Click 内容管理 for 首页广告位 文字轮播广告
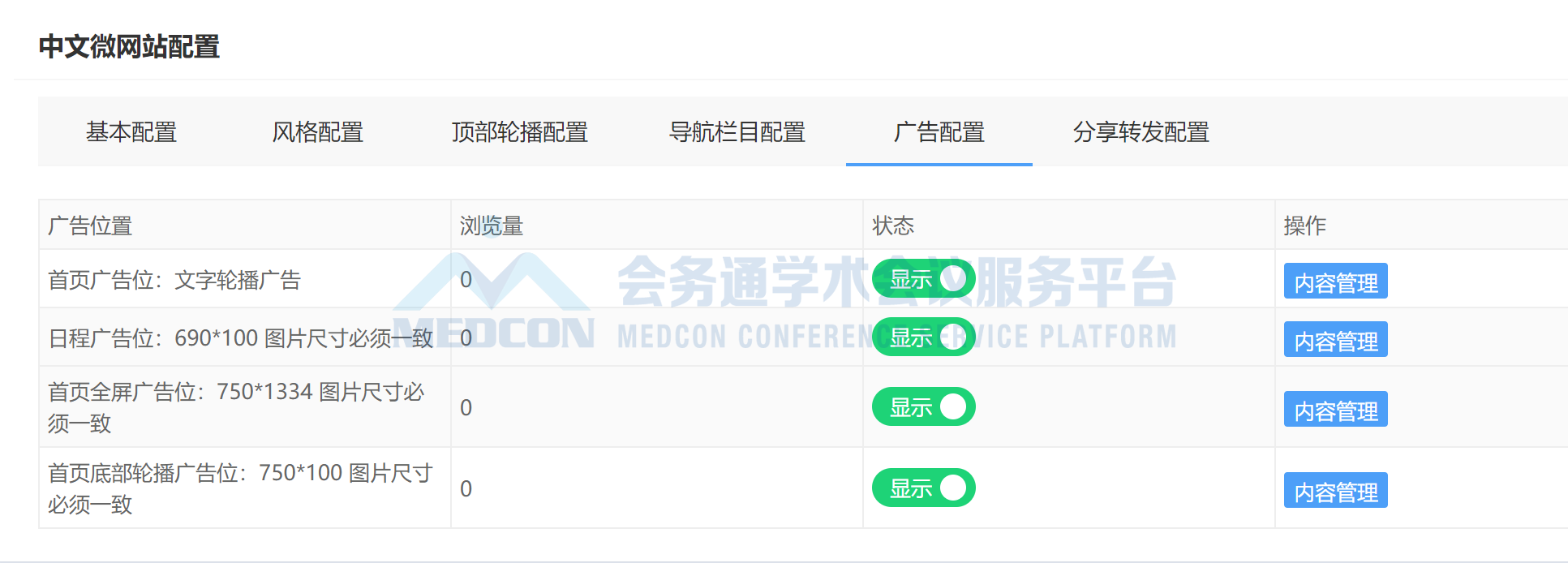This screenshot has width=1568, height=563. (1336, 281)
